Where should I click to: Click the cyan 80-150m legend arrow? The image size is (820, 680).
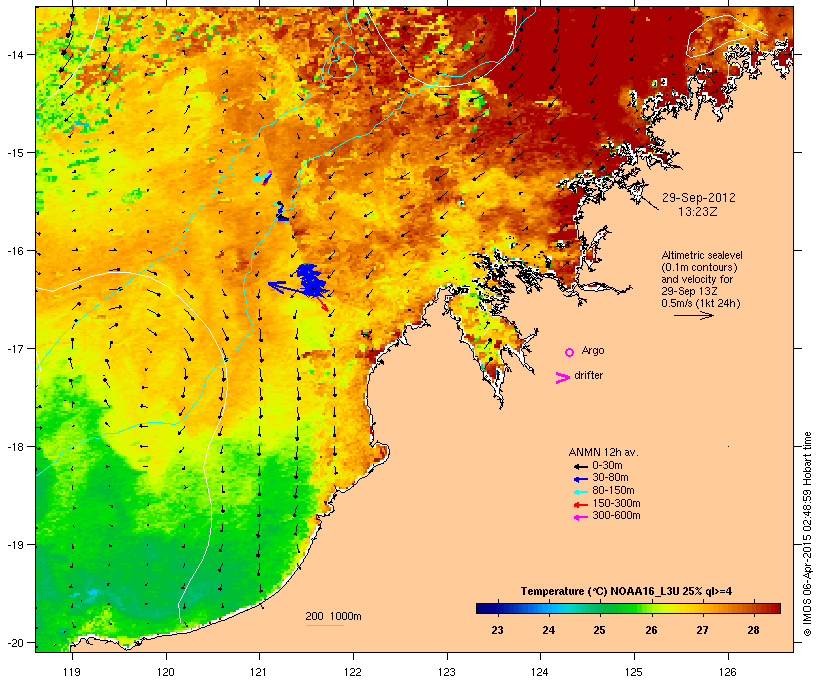tap(580, 492)
